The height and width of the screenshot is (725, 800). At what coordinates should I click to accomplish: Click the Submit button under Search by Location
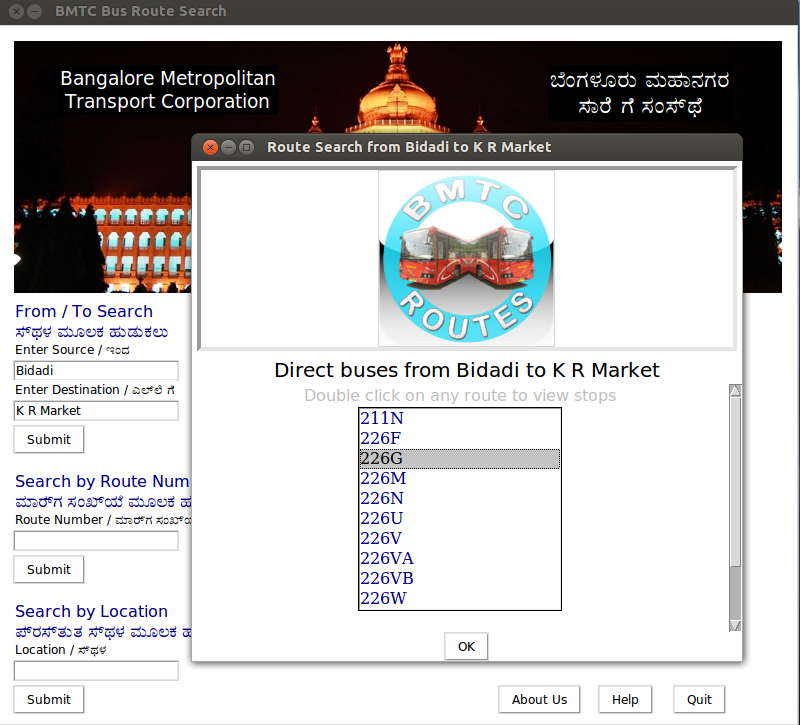click(48, 699)
